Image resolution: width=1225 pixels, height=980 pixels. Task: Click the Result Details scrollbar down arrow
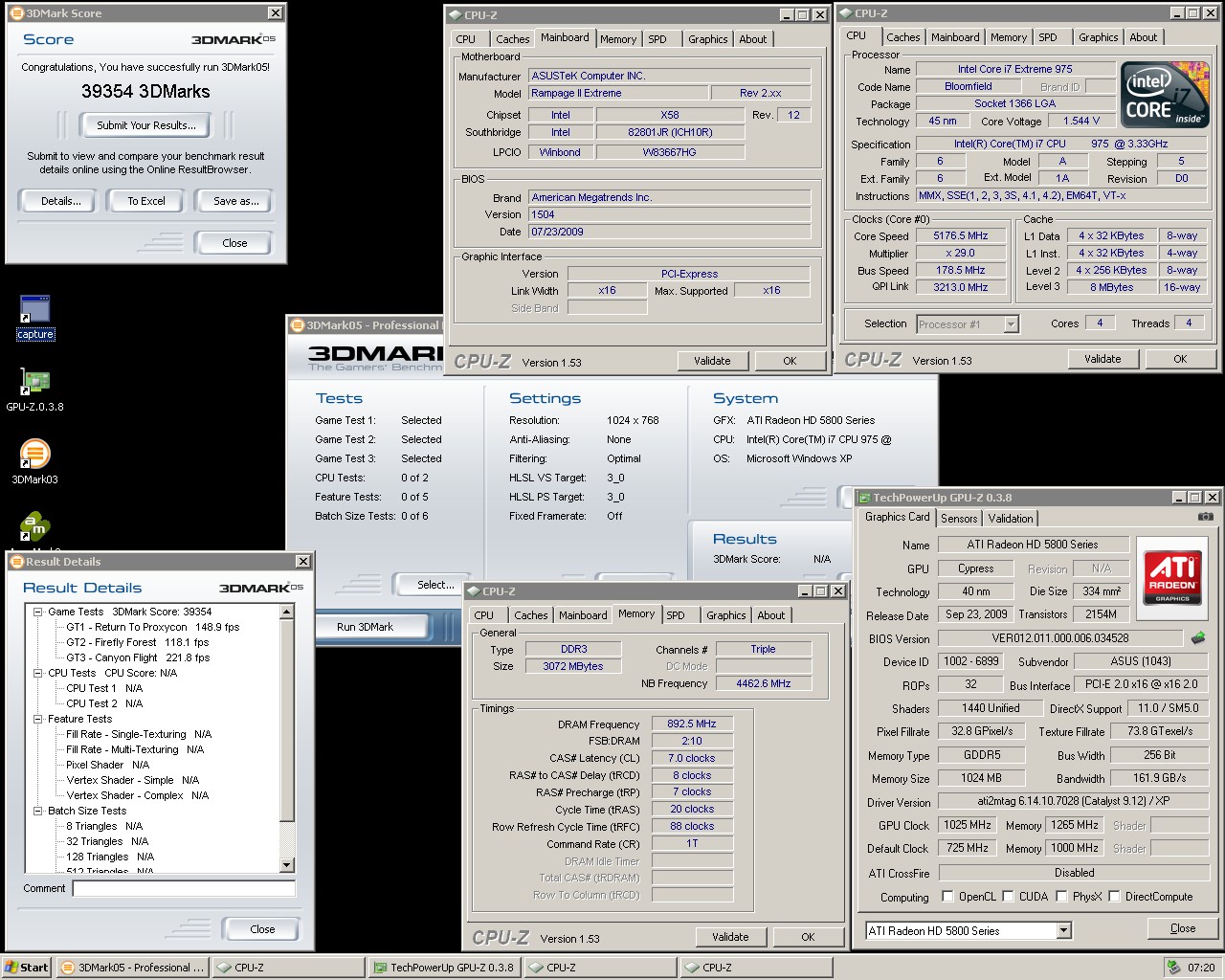287,865
